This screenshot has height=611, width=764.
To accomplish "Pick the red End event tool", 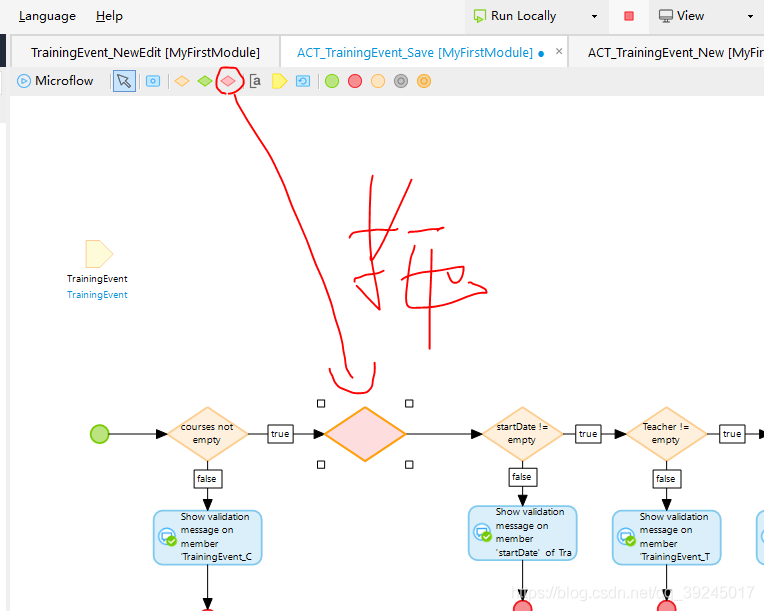I will tap(355, 81).
